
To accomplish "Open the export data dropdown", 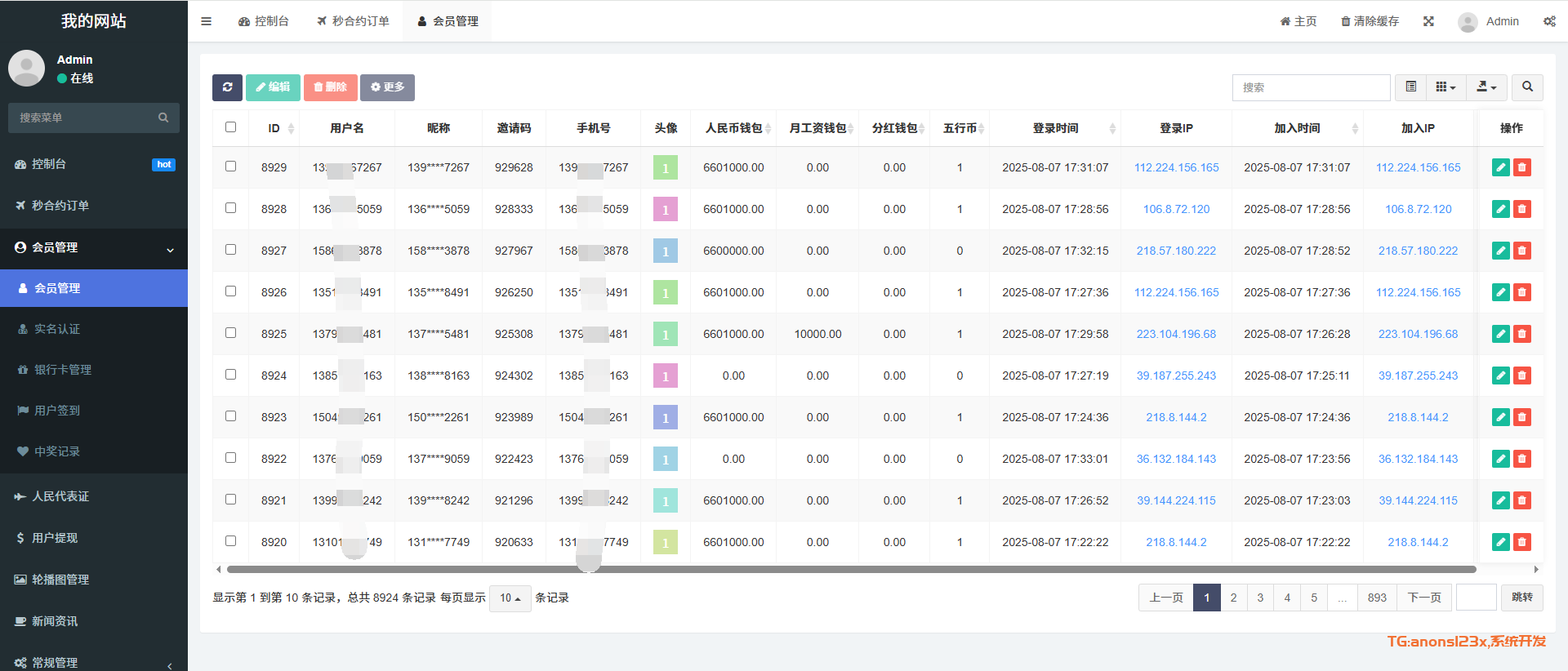I will click(1486, 87).
